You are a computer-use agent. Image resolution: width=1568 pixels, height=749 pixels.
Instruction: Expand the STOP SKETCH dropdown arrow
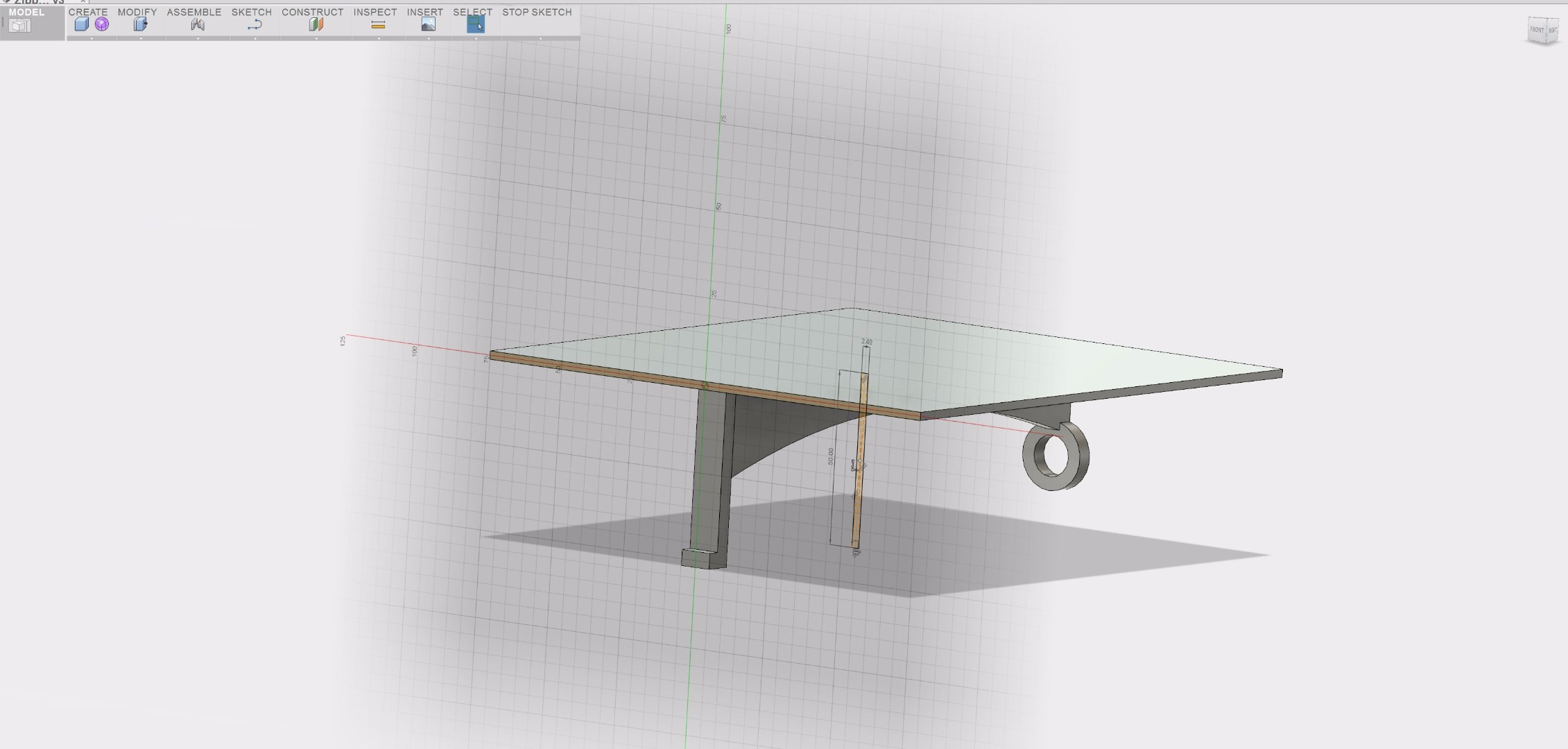541,39
